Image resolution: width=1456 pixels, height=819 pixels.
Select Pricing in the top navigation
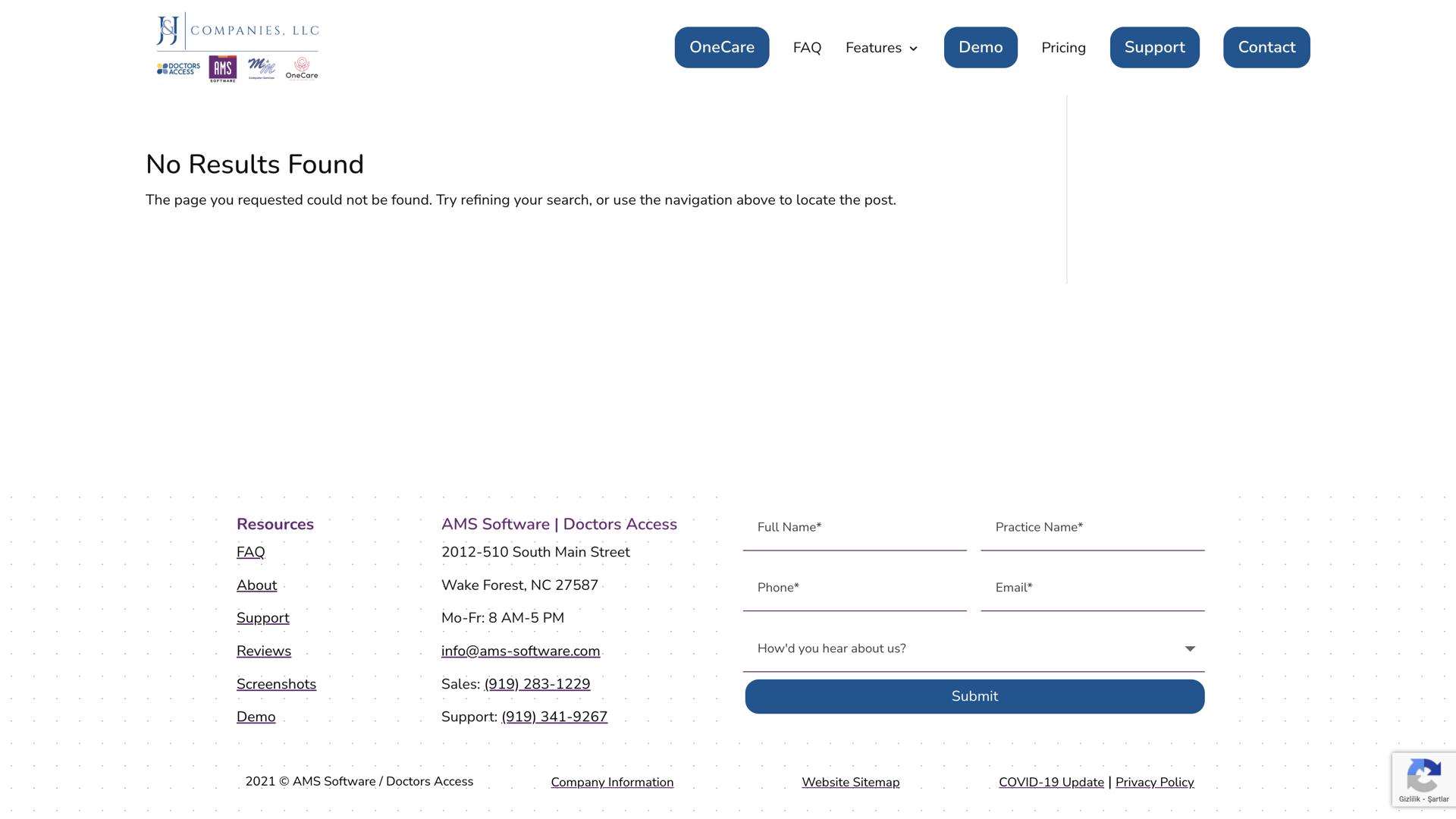(1063, 47)
